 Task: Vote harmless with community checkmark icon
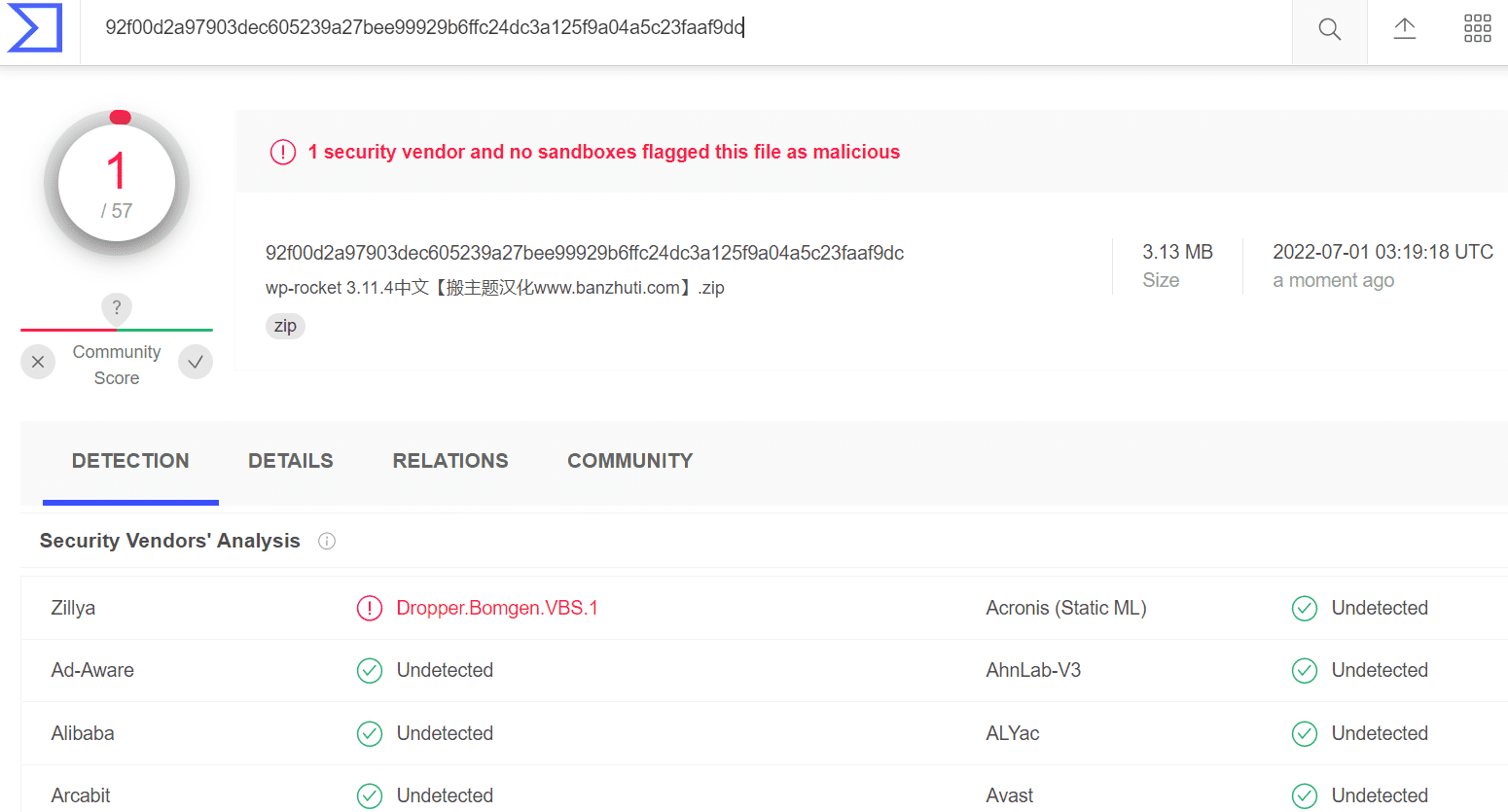click(196, 362)
